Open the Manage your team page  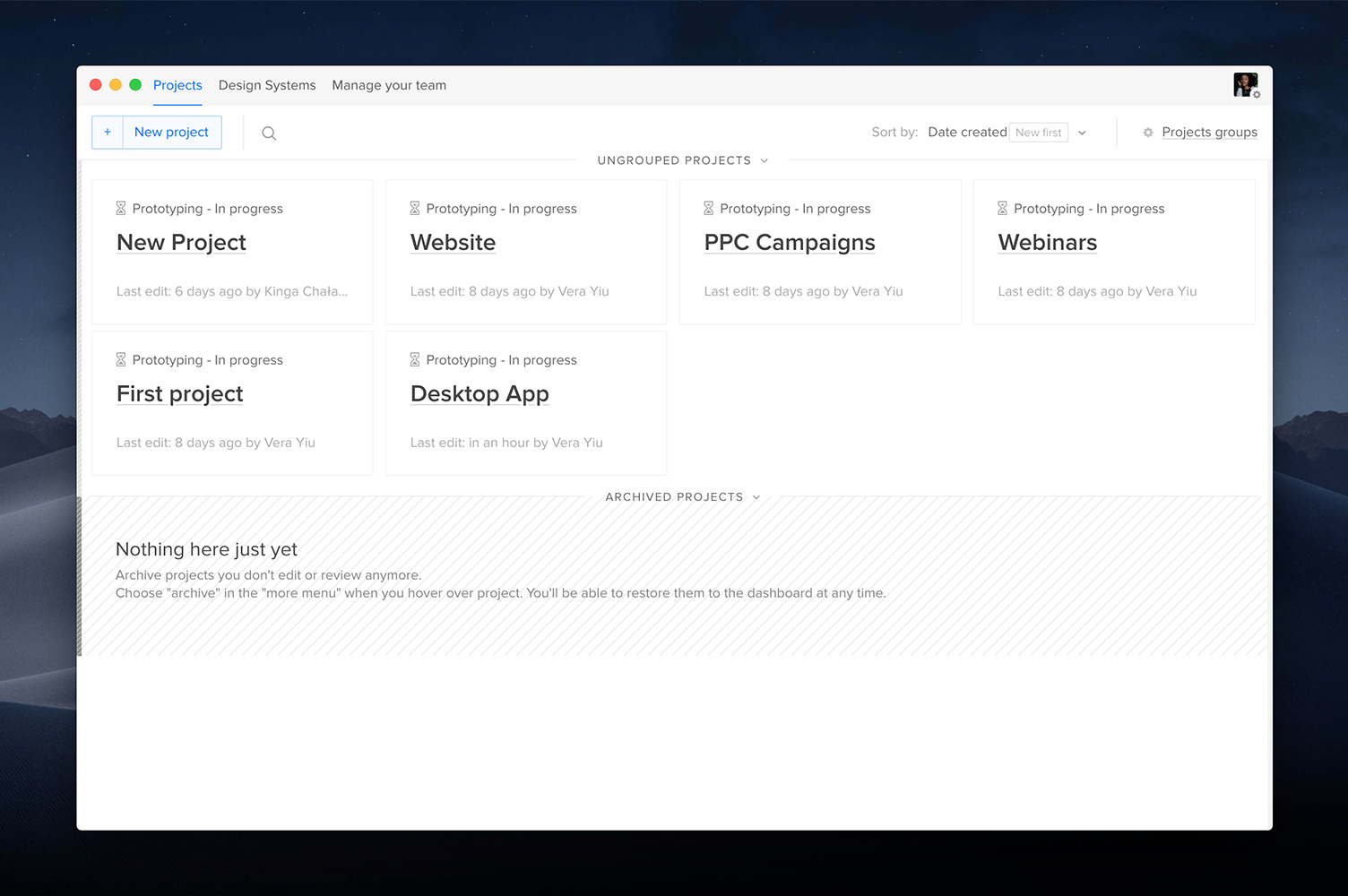click(x=389, y=85)
